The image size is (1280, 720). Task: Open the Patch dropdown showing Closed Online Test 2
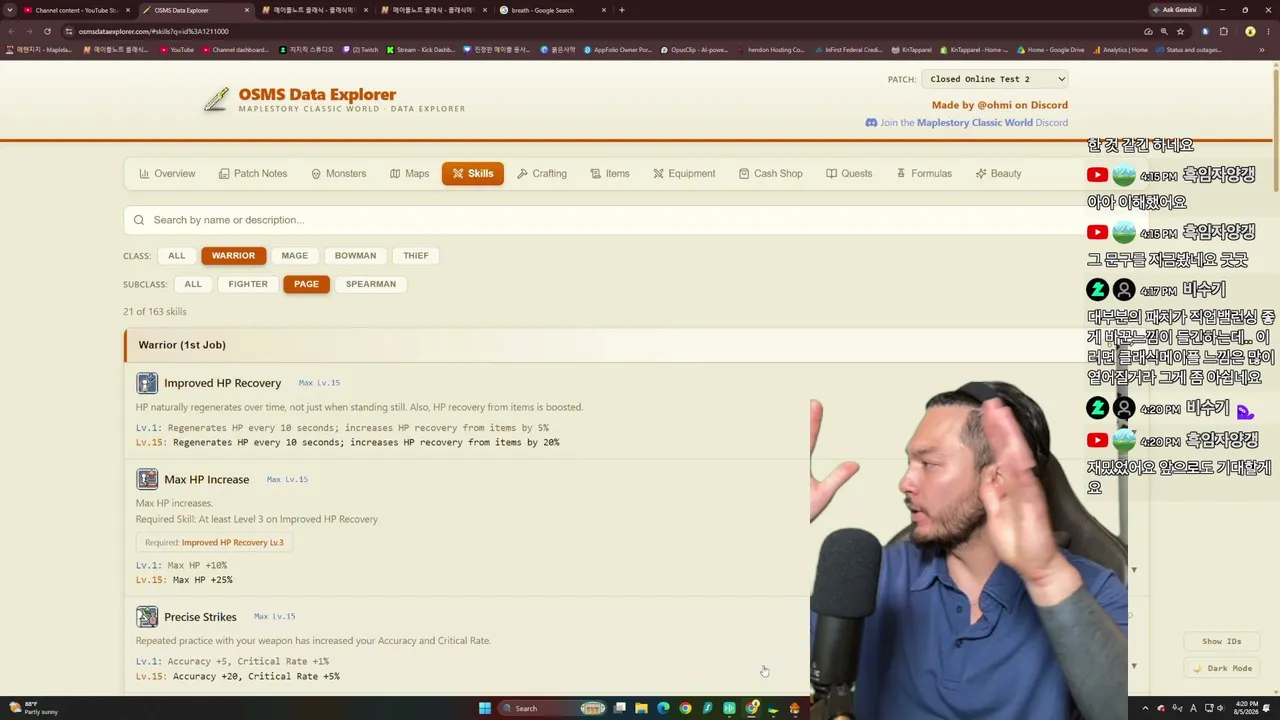pos(995,79)
